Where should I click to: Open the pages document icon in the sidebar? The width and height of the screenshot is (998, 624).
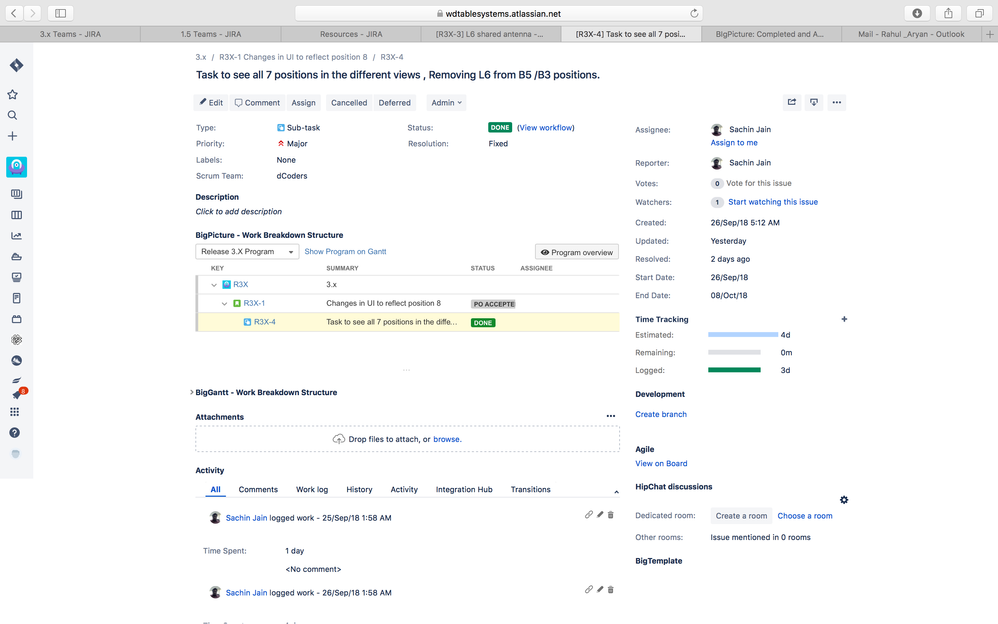17,298
